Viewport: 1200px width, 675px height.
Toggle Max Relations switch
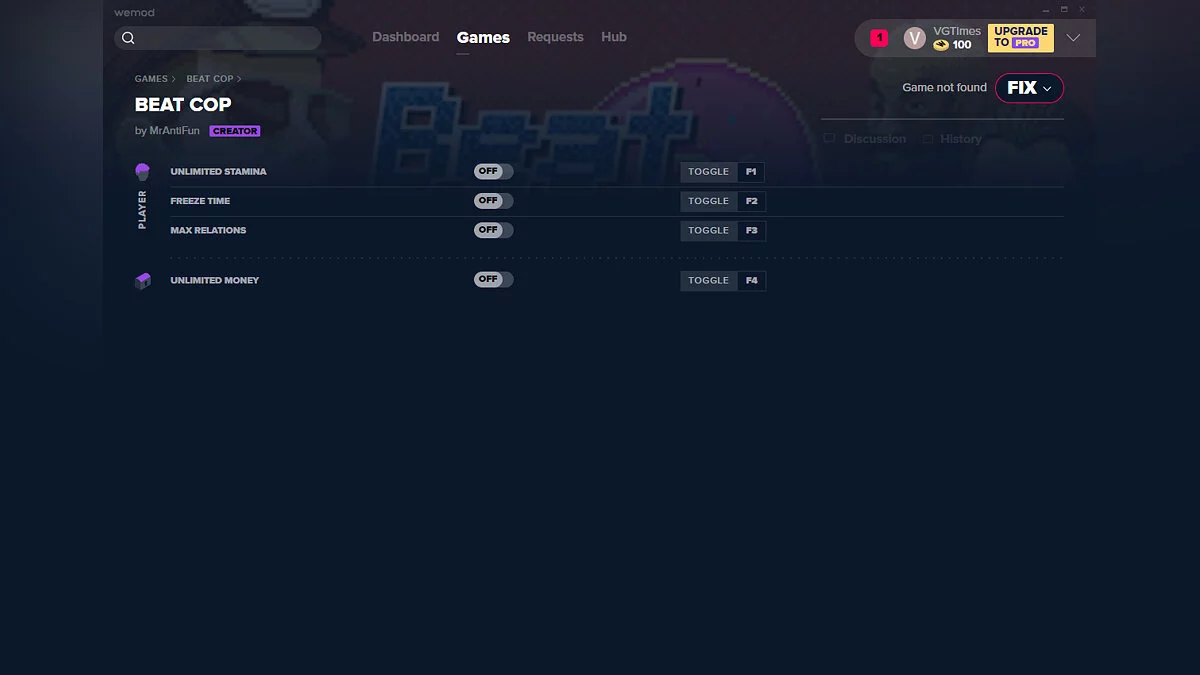click(x=493, y=230)
